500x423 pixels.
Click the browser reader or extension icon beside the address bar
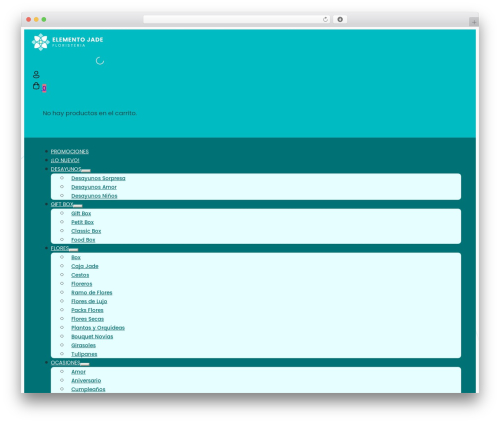pos(340,20)
